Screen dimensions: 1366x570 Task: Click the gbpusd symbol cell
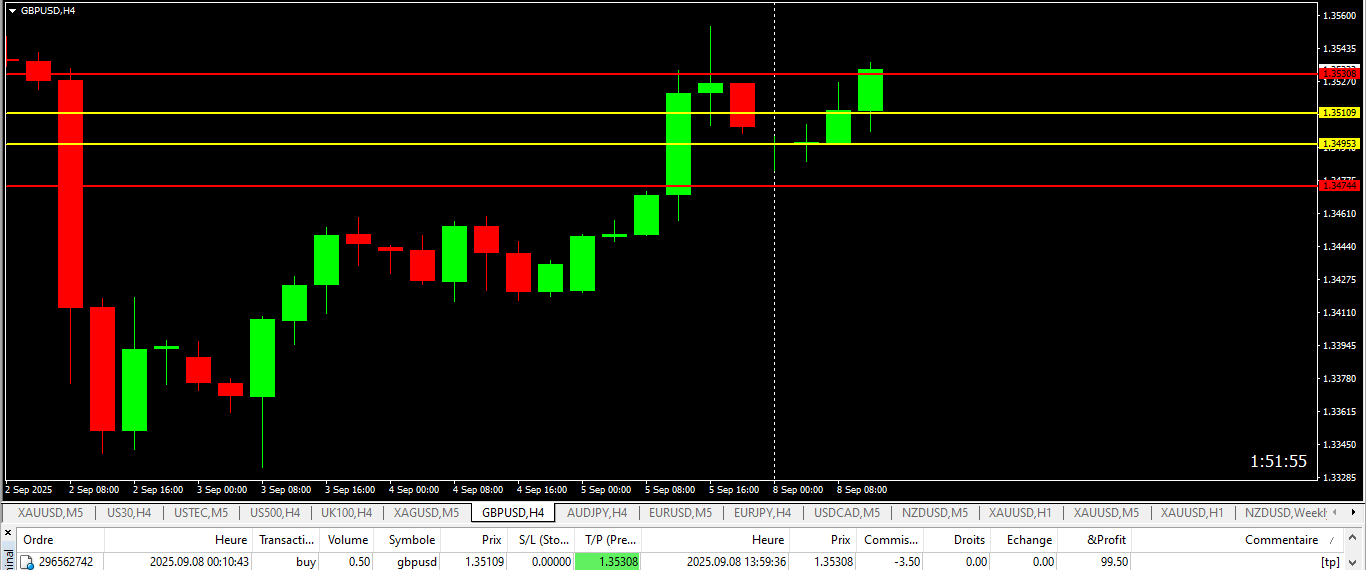click(416, 562)
